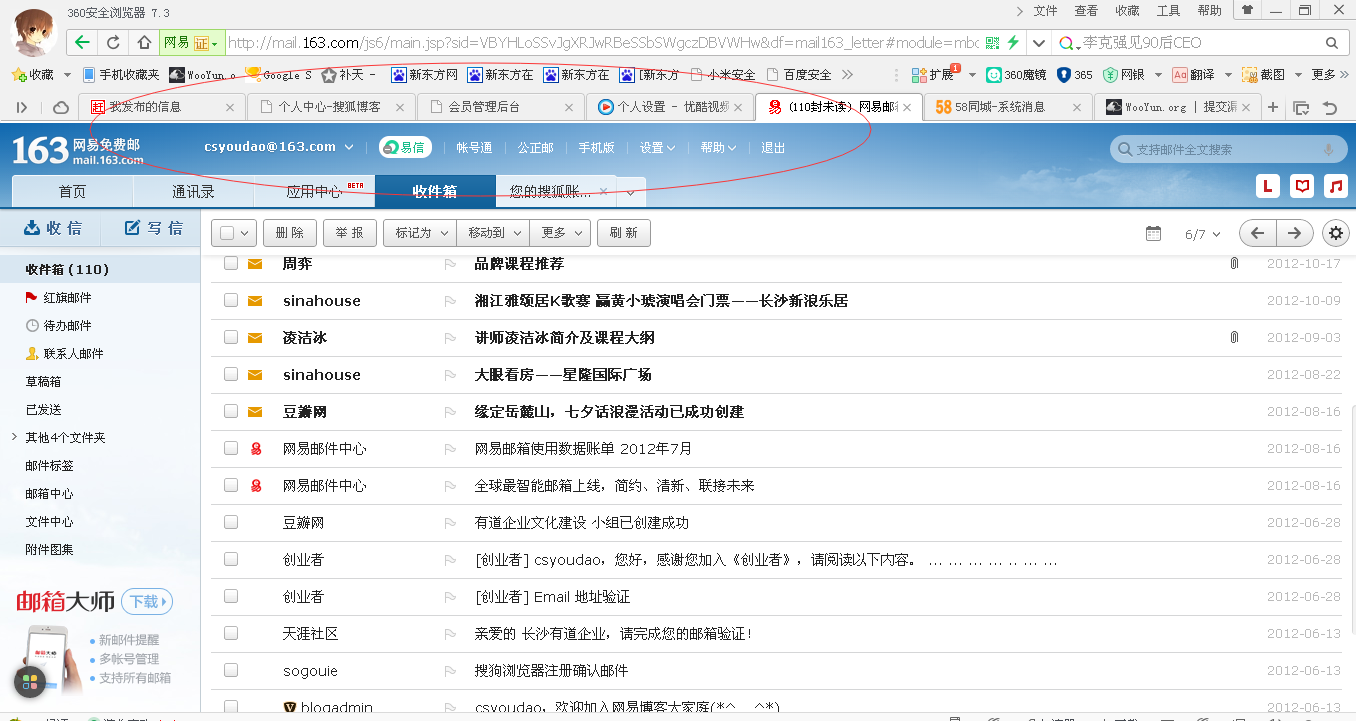Expand 其他4个文件夹 in sidebar
The image size is (1356, 721).
(14, 437)
